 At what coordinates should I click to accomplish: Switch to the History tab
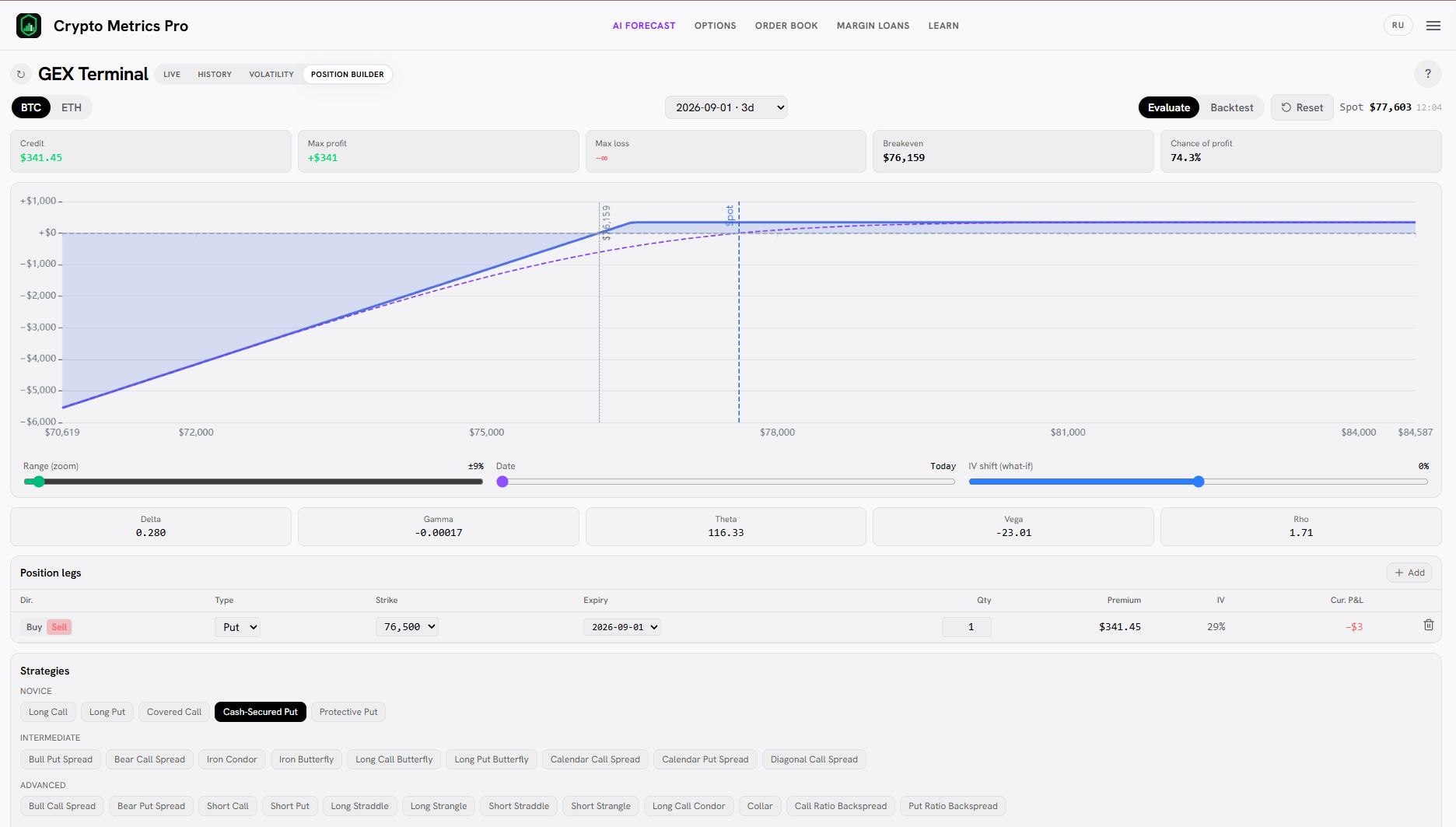[x=215, y=75]
